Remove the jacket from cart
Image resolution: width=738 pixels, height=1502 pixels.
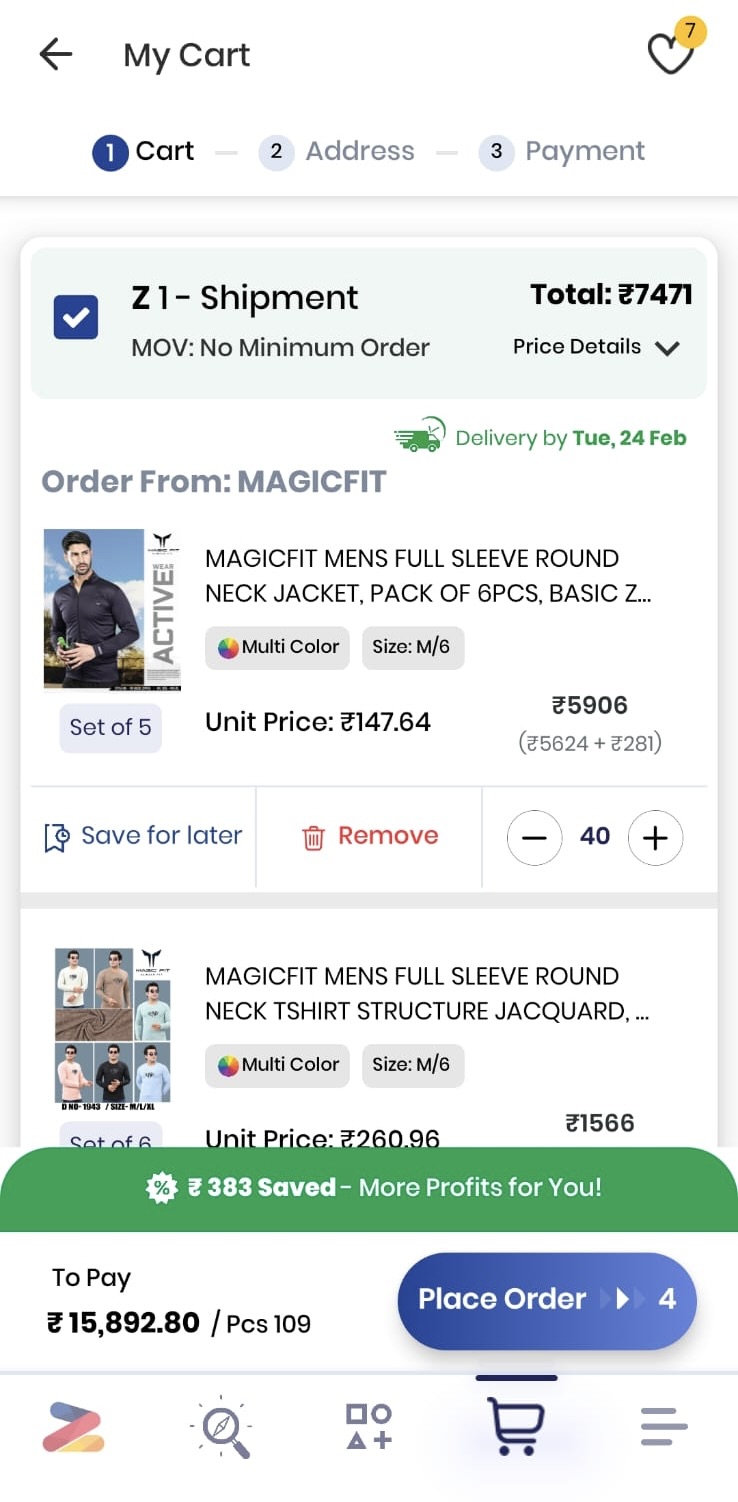[x=369, y=836]
